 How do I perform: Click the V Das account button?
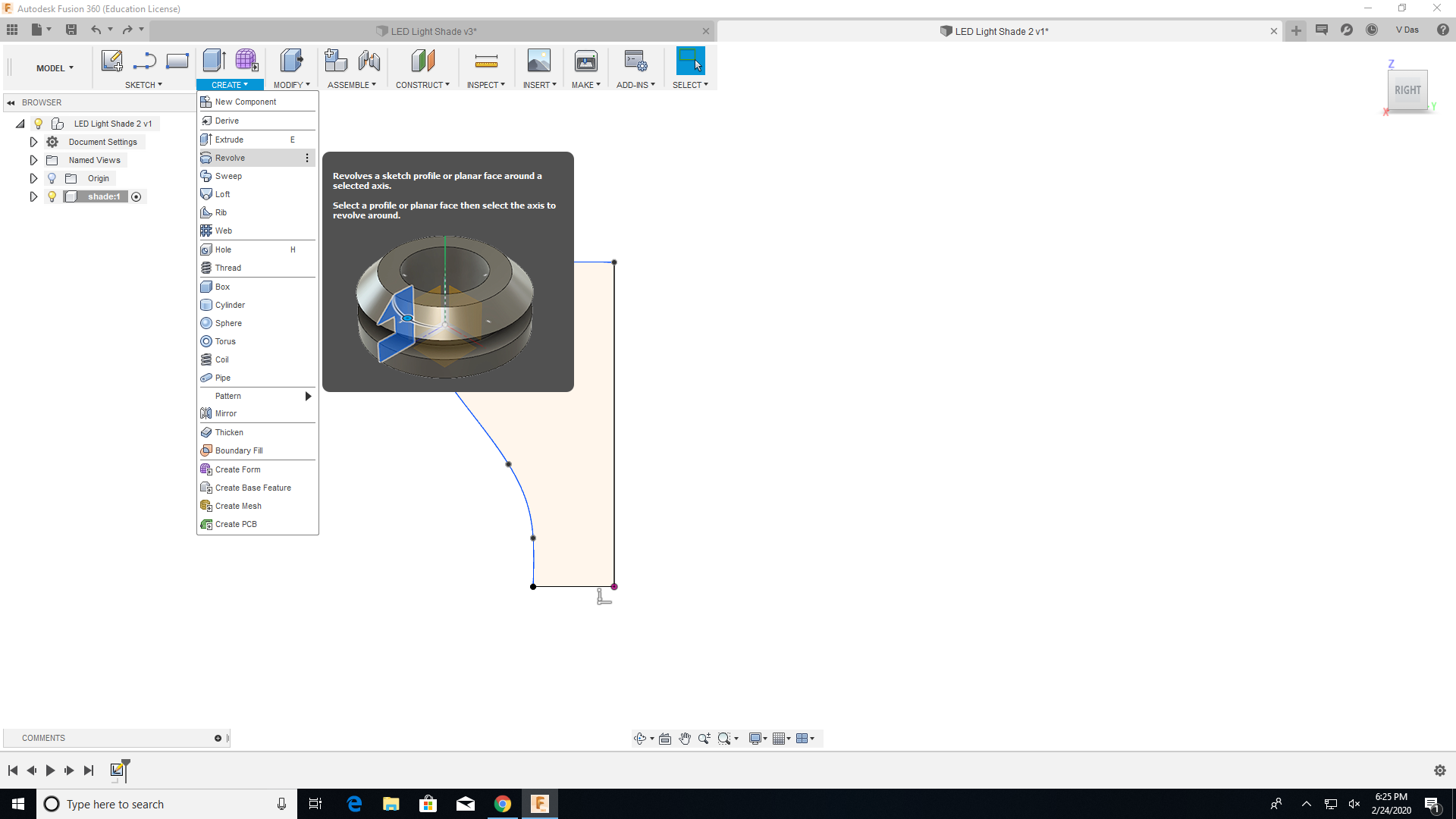pos(1407,30)
